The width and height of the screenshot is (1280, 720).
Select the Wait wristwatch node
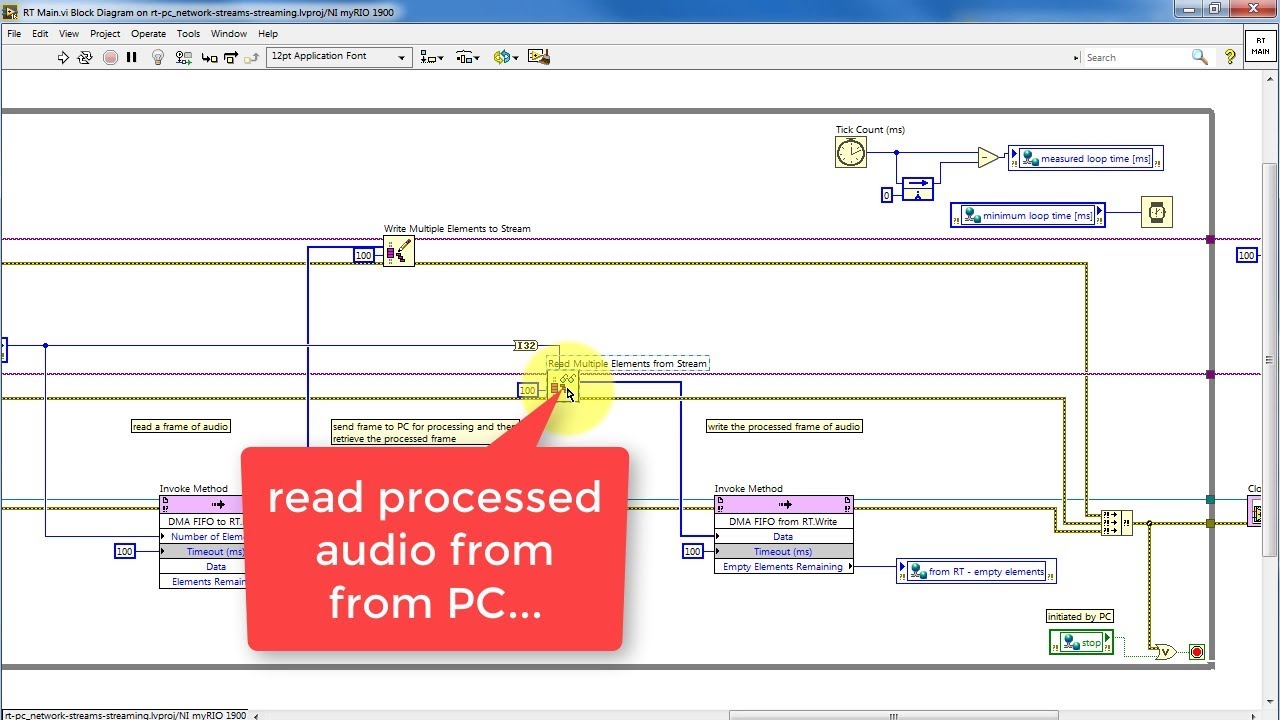tap(1157, 212)
